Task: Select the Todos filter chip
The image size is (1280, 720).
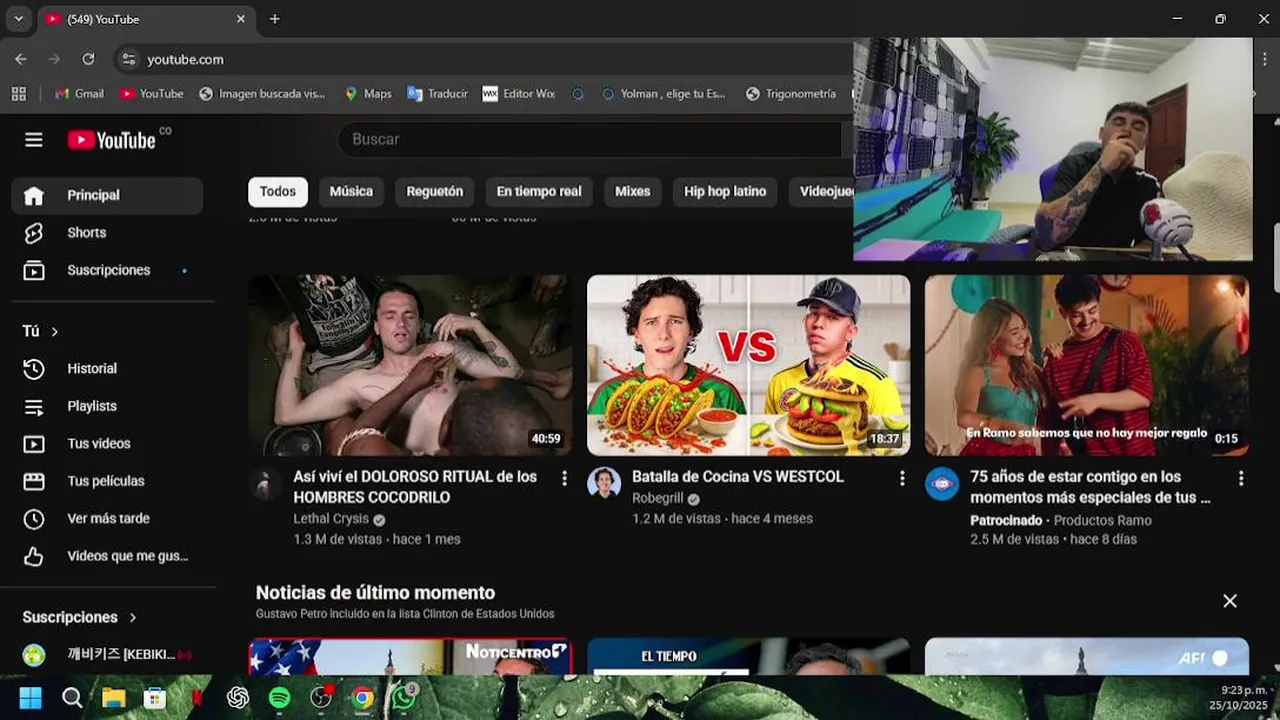Action: click(278, 191)
